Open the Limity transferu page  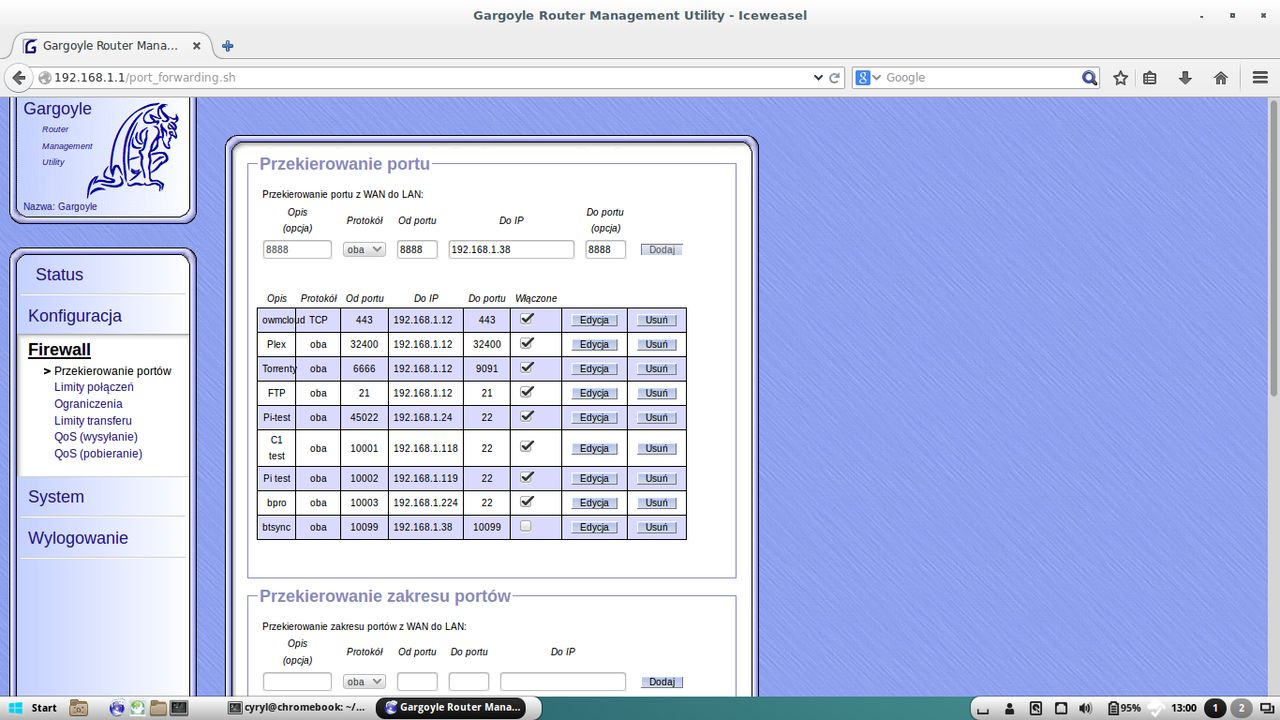point(93,421)
